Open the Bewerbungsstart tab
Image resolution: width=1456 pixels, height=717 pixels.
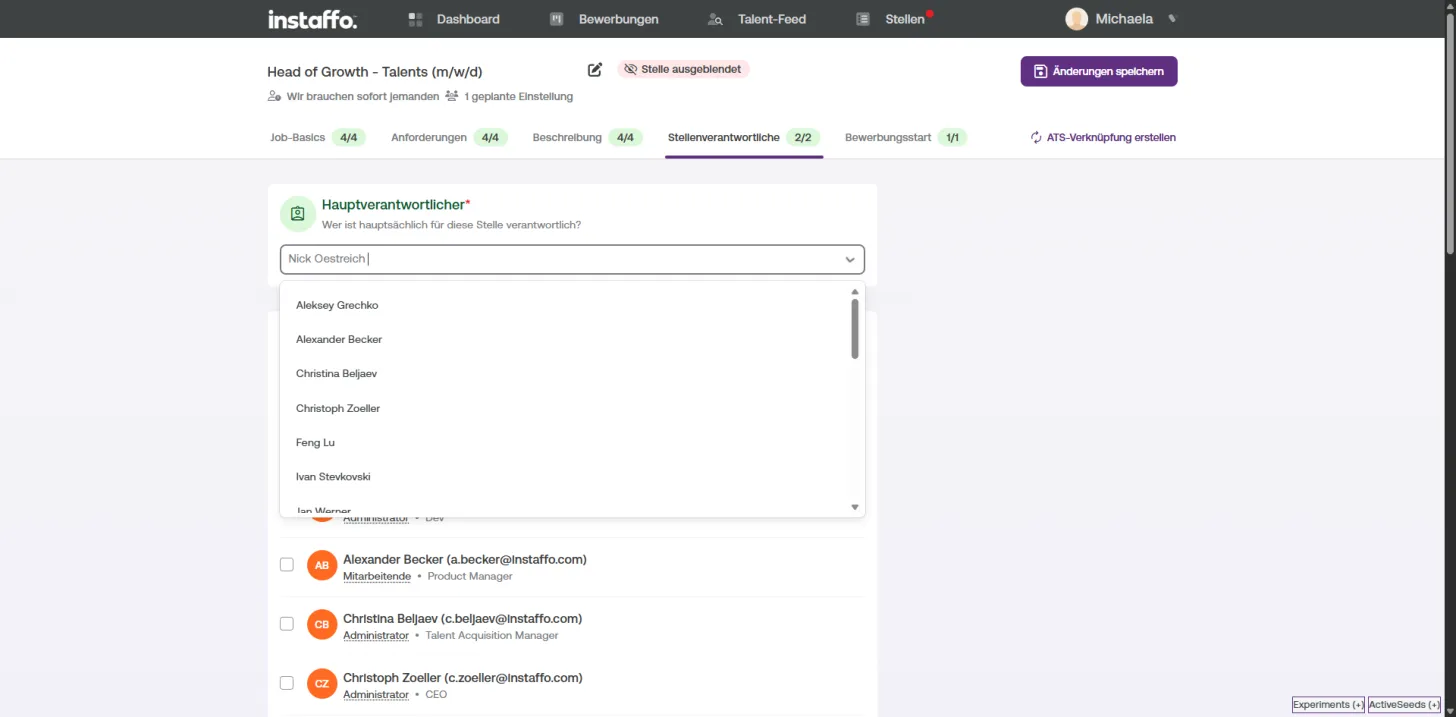point(906,137)
